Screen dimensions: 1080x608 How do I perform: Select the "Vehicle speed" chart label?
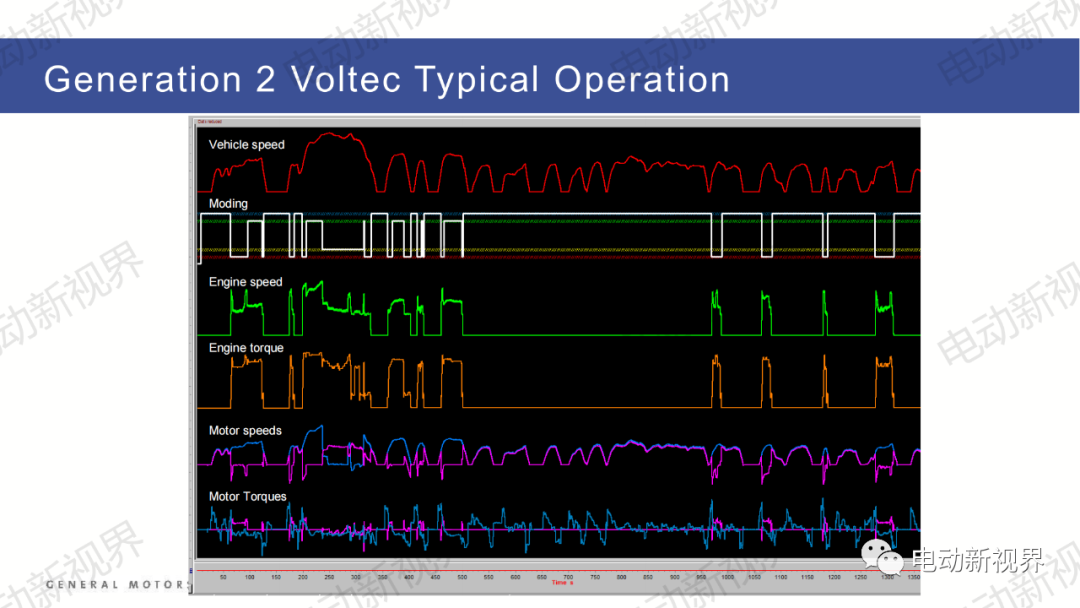[247, 145]
